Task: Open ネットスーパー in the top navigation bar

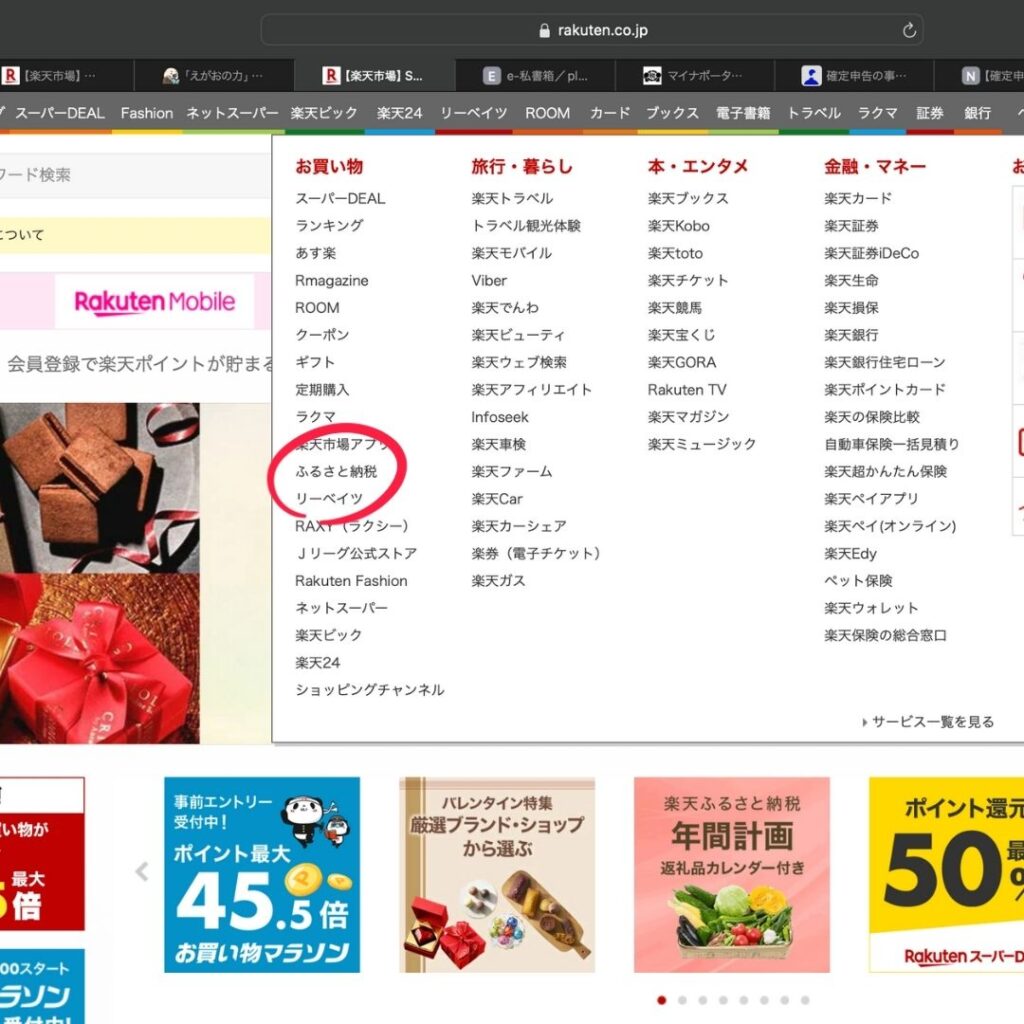Action: point(232,113)
